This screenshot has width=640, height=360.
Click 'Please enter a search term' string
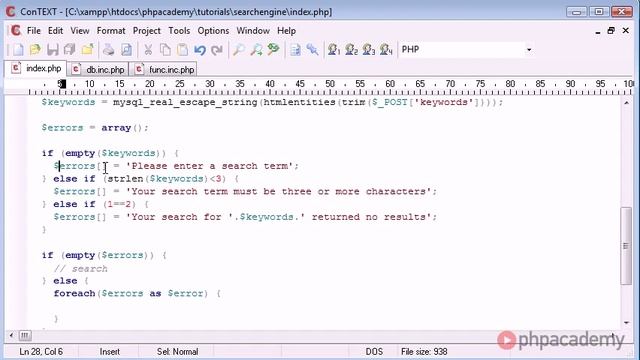(210, 166)
